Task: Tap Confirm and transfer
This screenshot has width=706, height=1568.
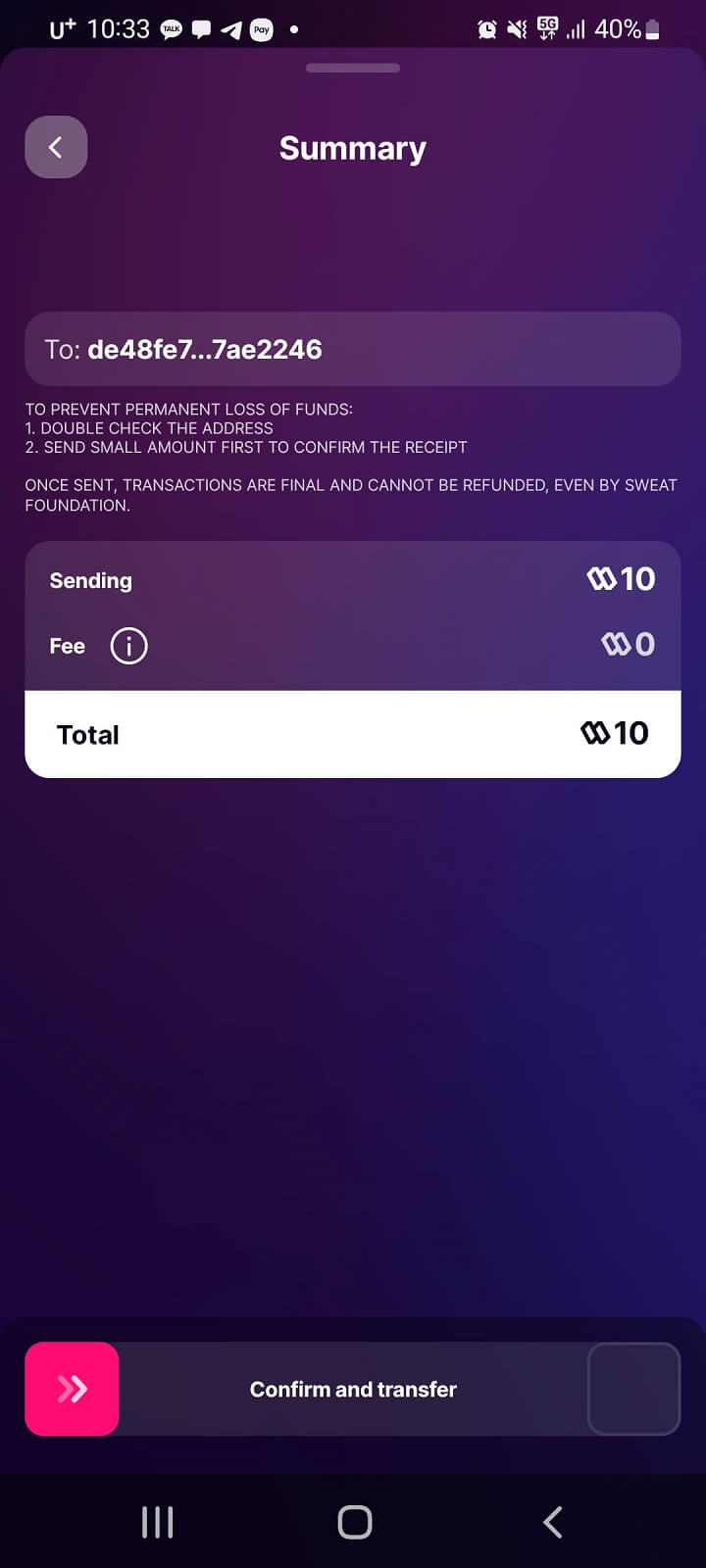Action: (353, 1389)
